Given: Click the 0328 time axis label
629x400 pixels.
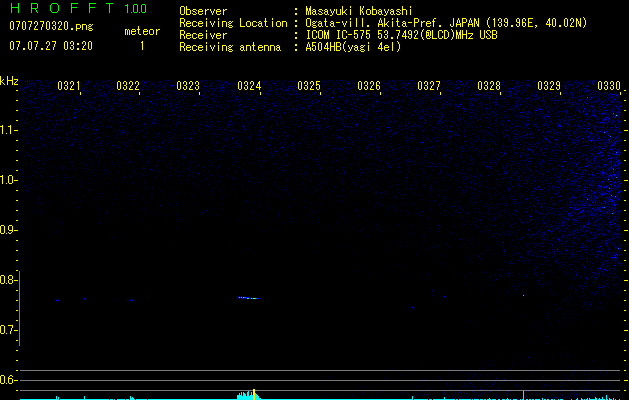Looking at the screenshot, I should coord(489,86).
